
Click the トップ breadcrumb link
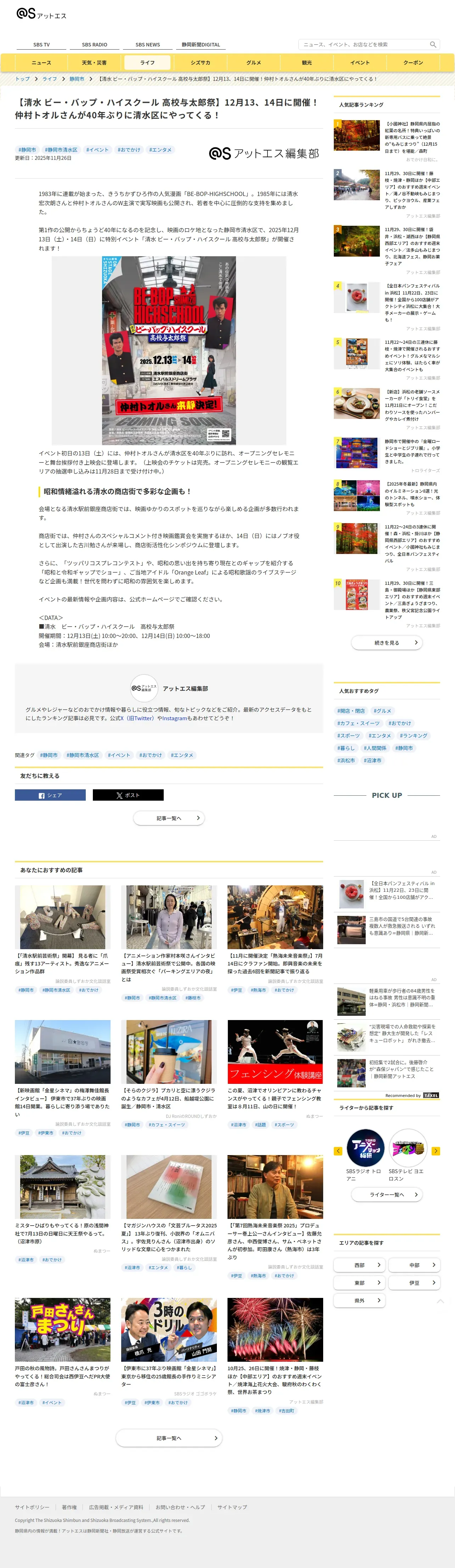click(23, 79)
